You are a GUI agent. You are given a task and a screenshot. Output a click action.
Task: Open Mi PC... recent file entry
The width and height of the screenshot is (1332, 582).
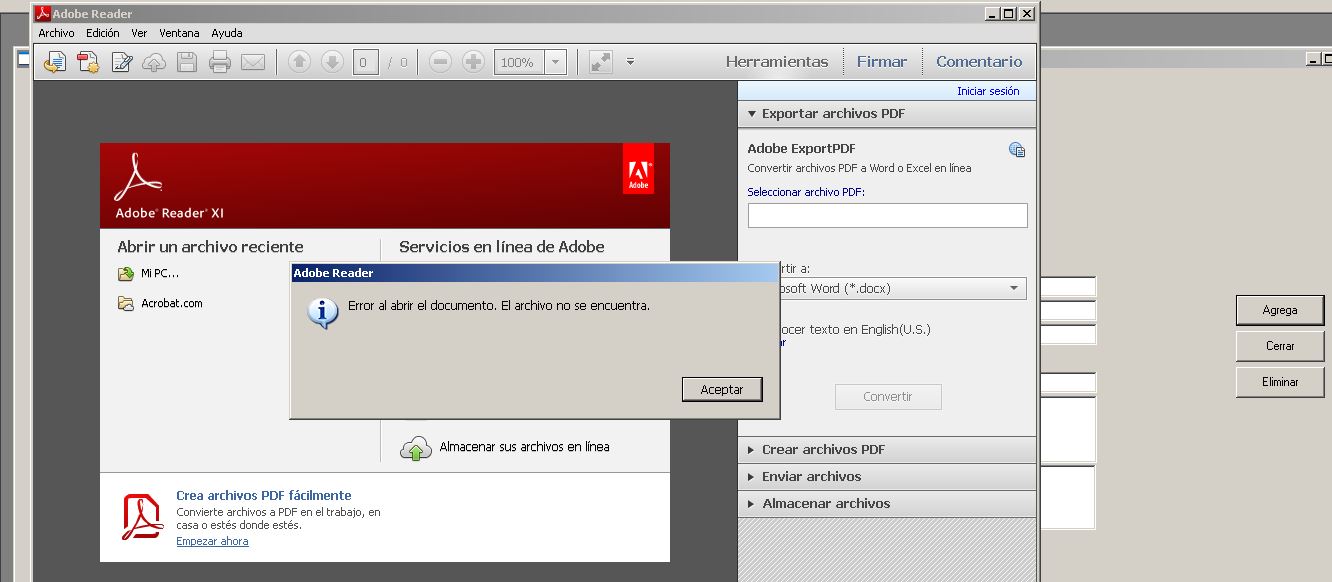(160, 273)
